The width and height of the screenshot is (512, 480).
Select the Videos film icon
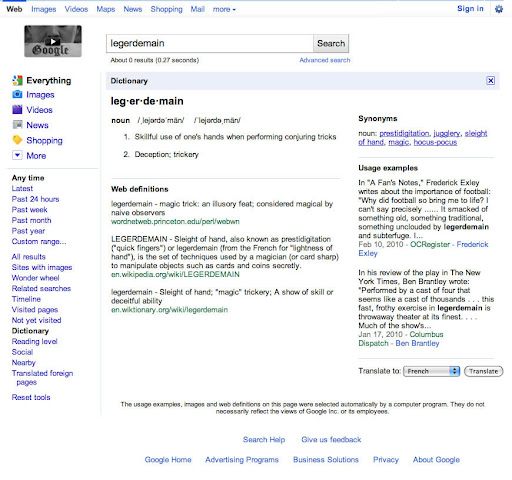click(17, 110)
